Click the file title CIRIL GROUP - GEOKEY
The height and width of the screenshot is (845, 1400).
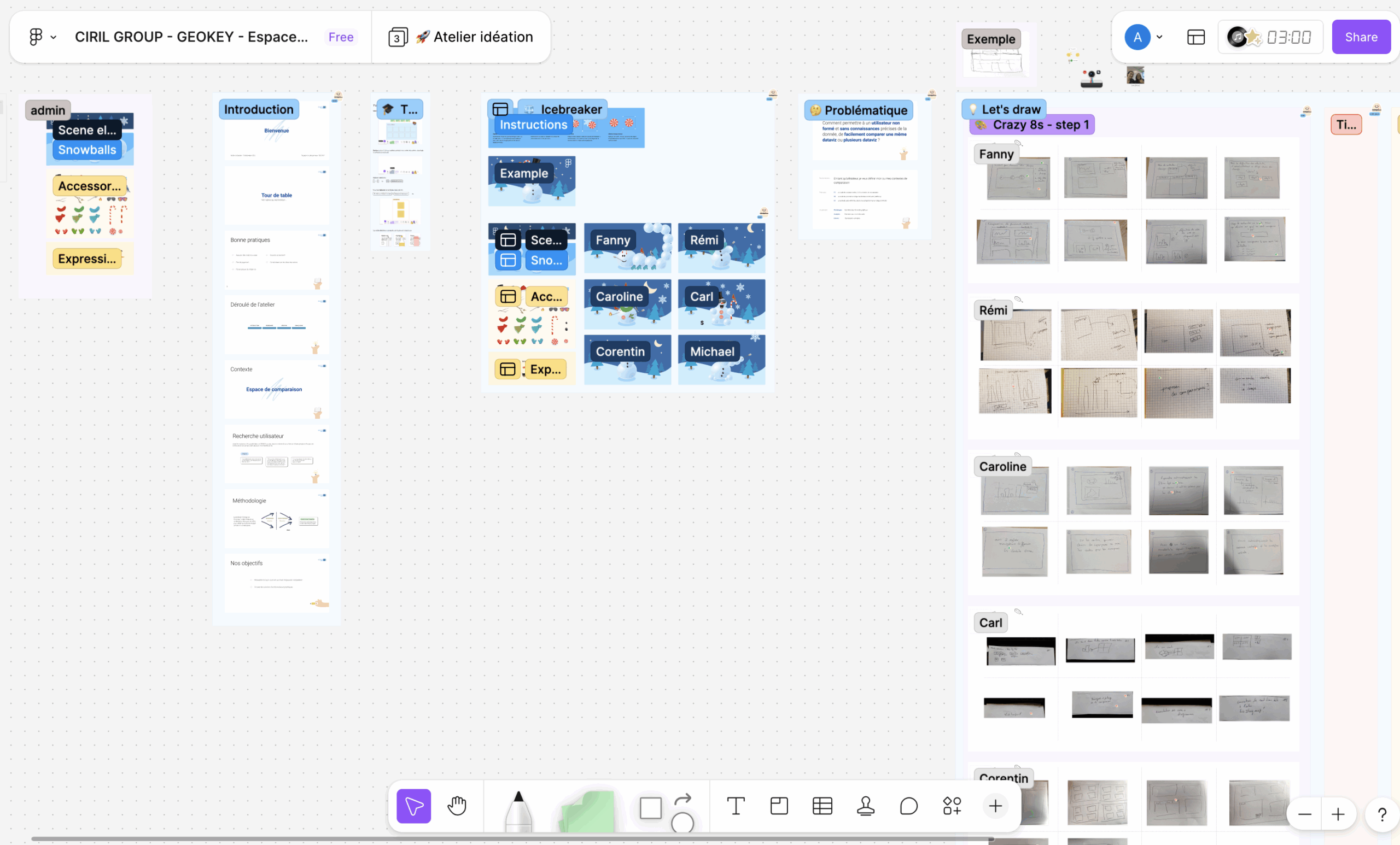click(191, 38)
